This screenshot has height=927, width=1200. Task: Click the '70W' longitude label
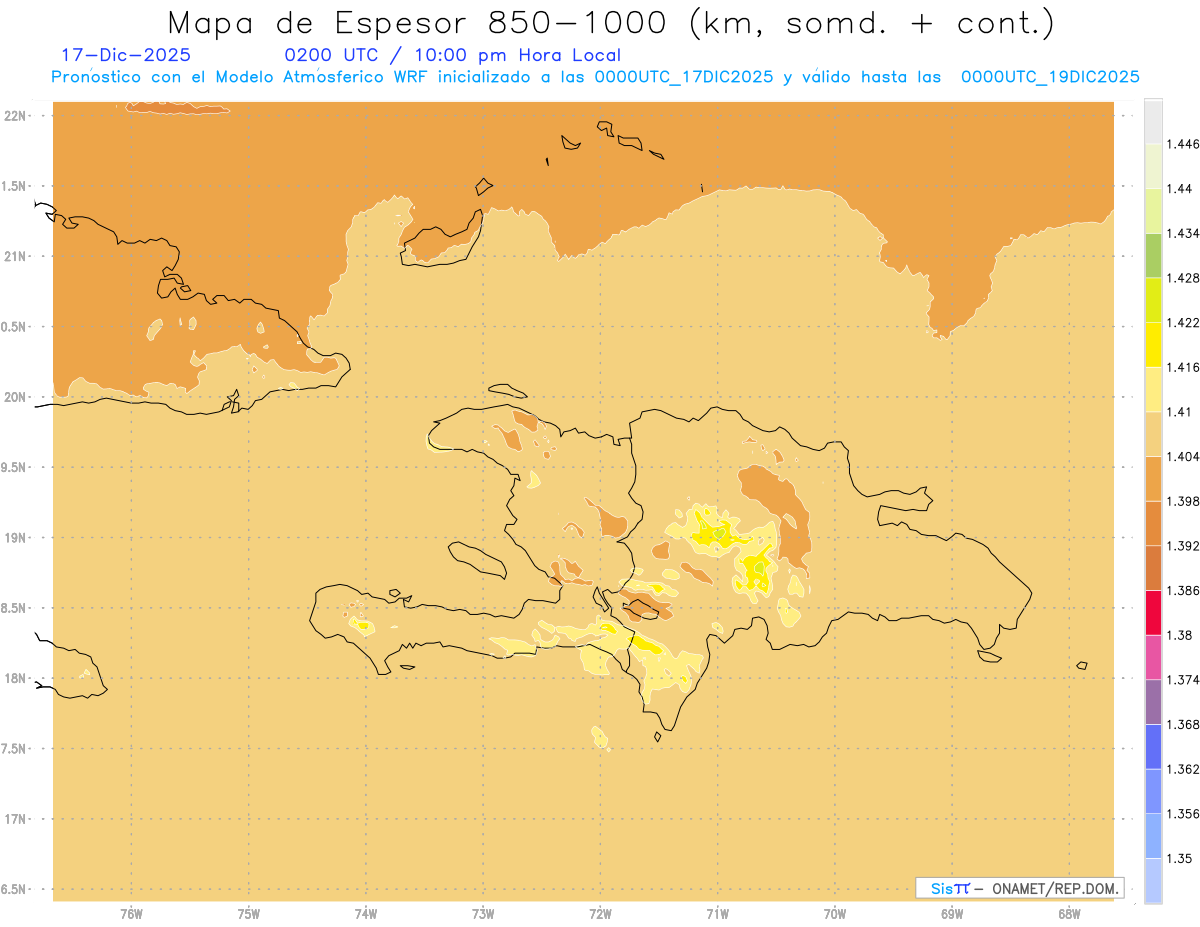[x=835, y=914]
